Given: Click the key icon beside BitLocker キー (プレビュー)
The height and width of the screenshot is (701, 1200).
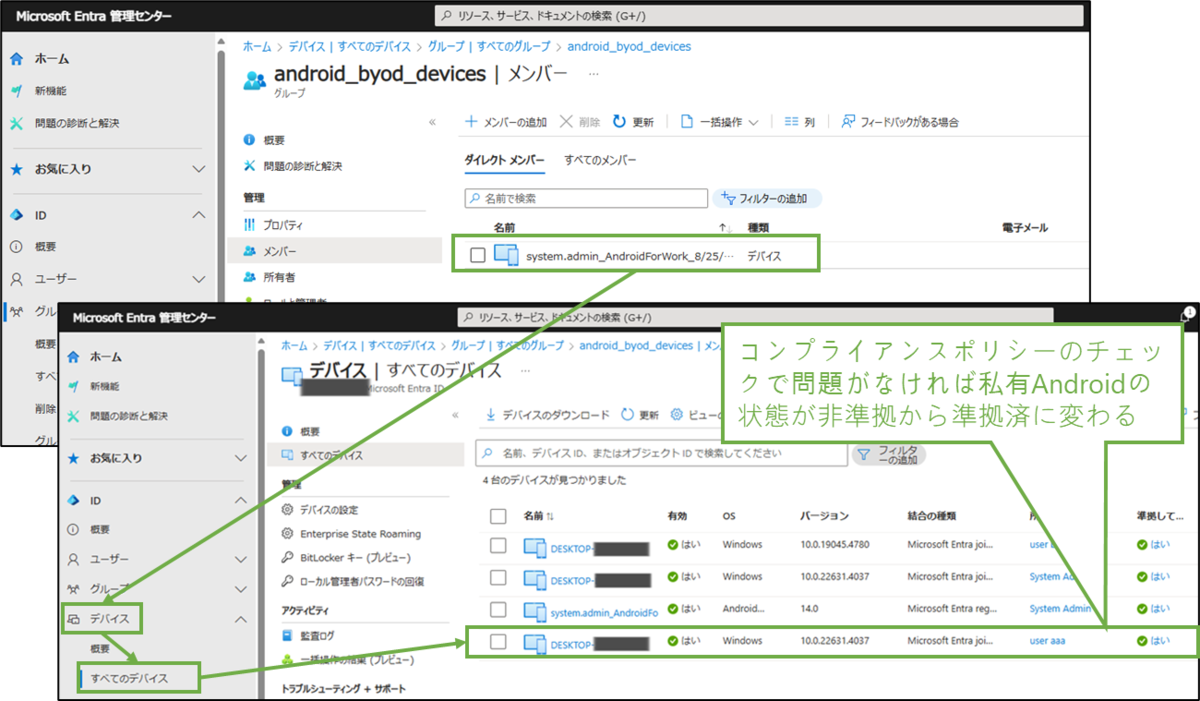Looking at the screenshot, I should point(288,557).
